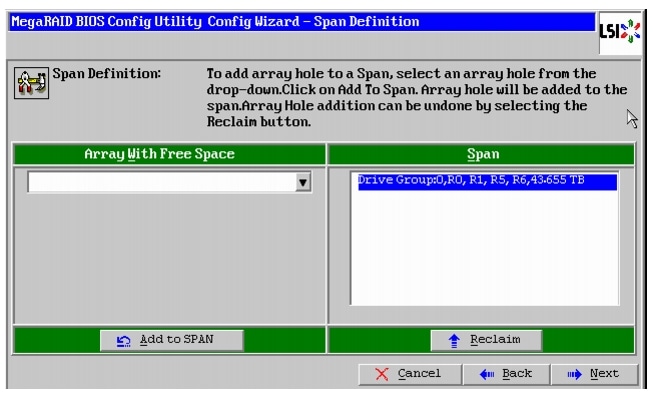
Task: Go Back to the previous wizard step
Action: pyautogui.click(x=506, y=374)
